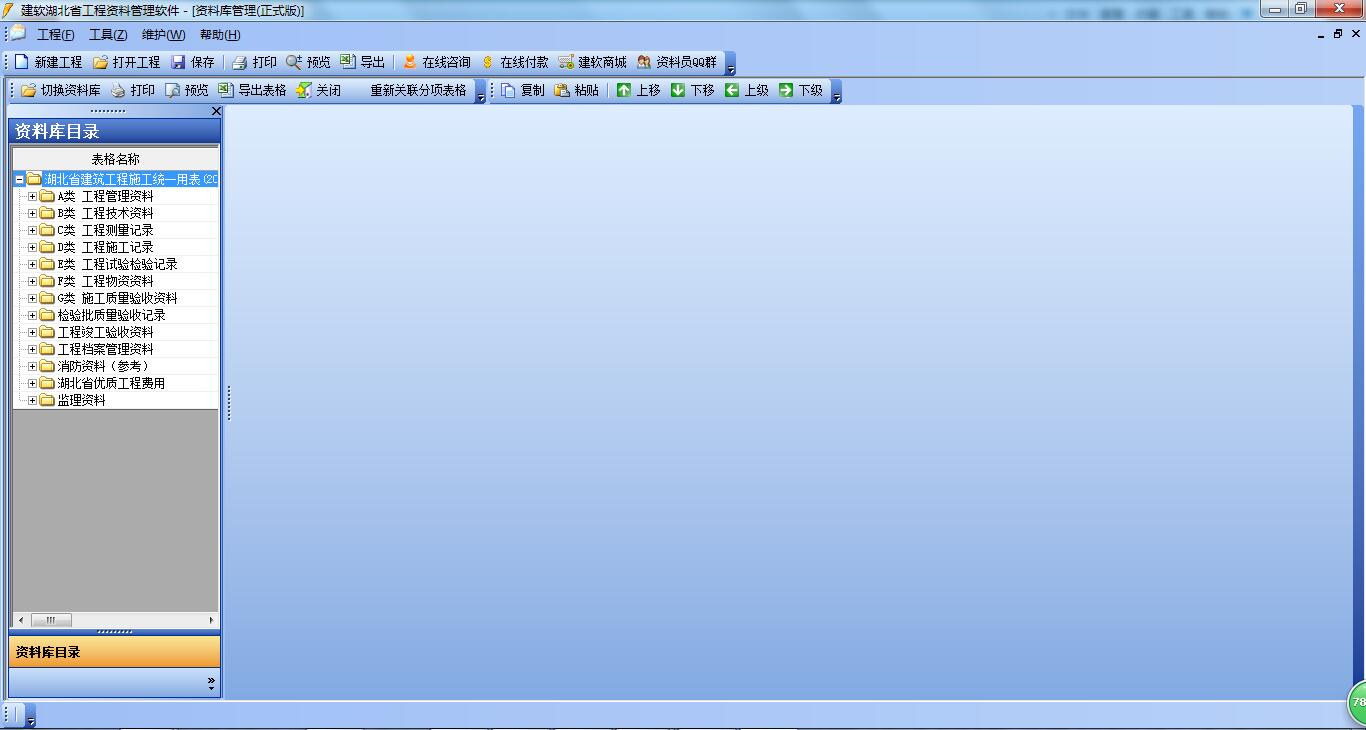The height and width of the screenshot is (730, 1366).
Task: Open main toolbar options dropdown after 资料员QQ群
Action: [730, 63]
